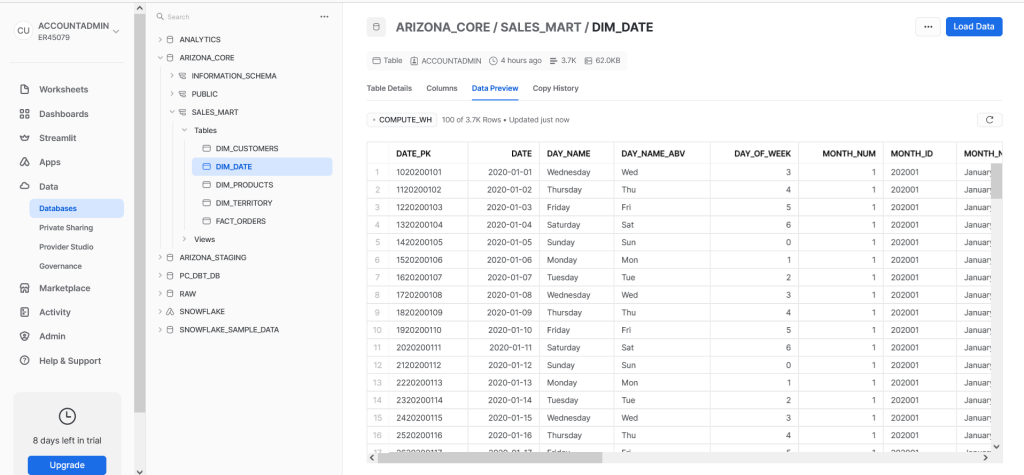Expand the Views folder in SALES_MART
This screenshot has height=475, width=1024.
pyautogui.click(x=184, y=239)
